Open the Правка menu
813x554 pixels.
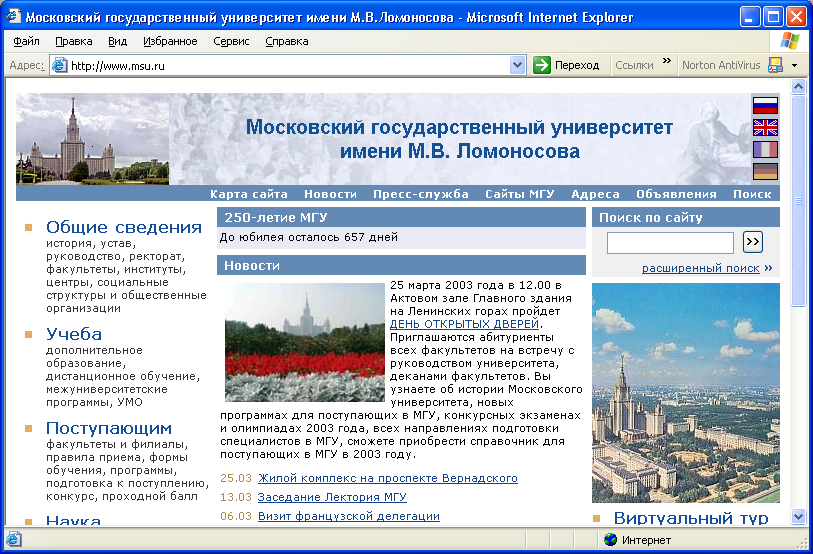[74, 41]
